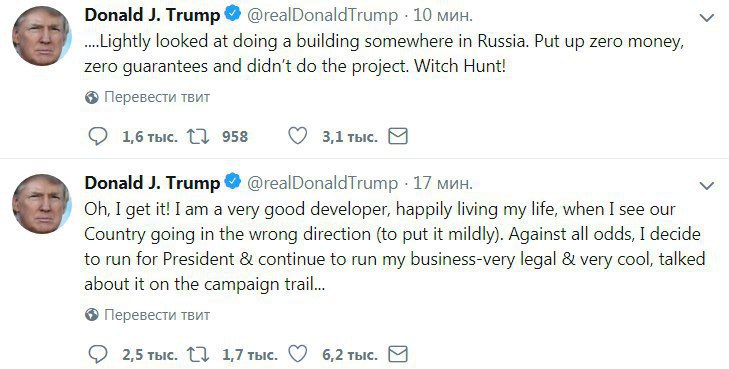Open dropdown chevron on the 17 мин. tweet

707,186
